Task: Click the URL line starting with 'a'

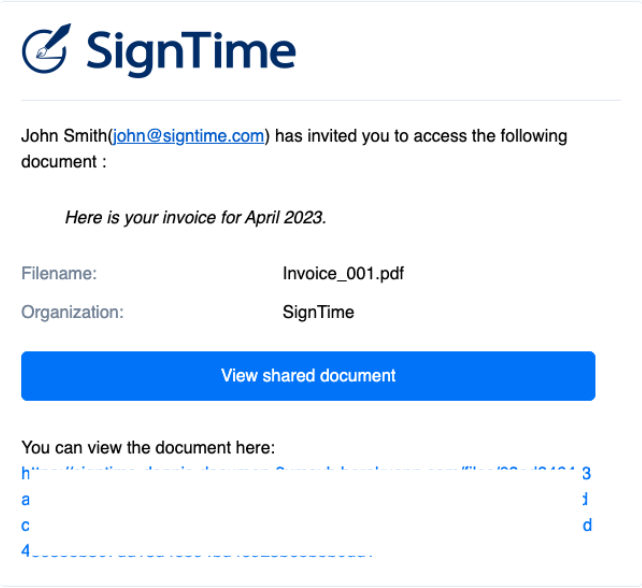Action: (x=305, y=499)
